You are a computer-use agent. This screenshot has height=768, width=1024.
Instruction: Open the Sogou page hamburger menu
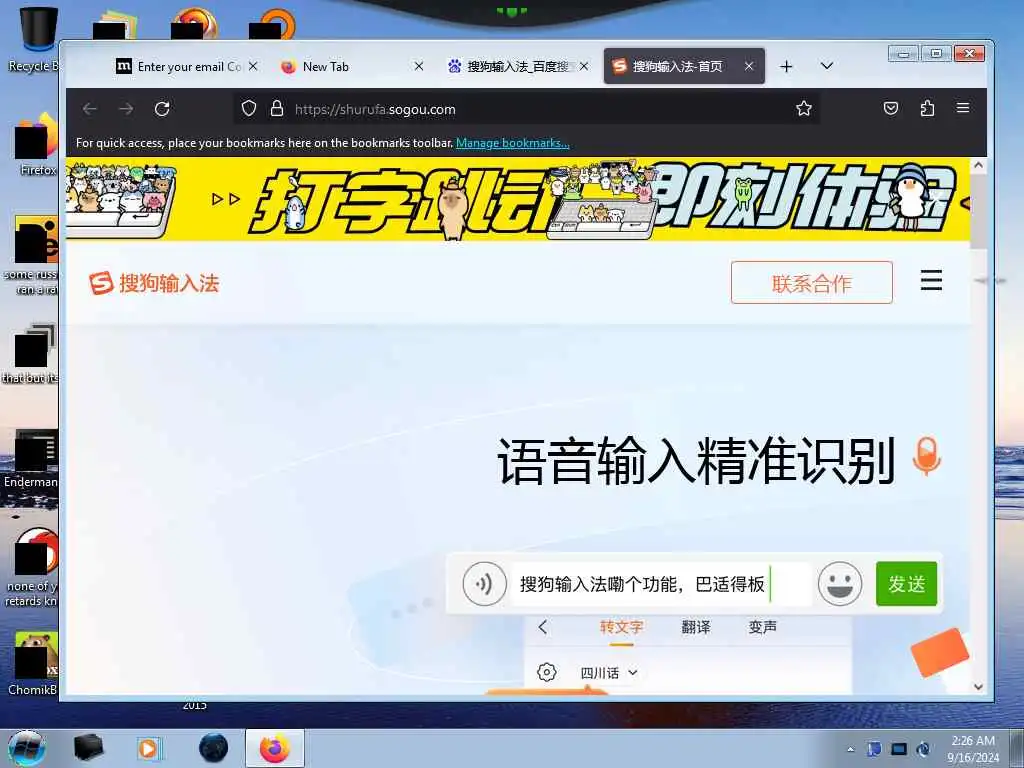(931, 280)
